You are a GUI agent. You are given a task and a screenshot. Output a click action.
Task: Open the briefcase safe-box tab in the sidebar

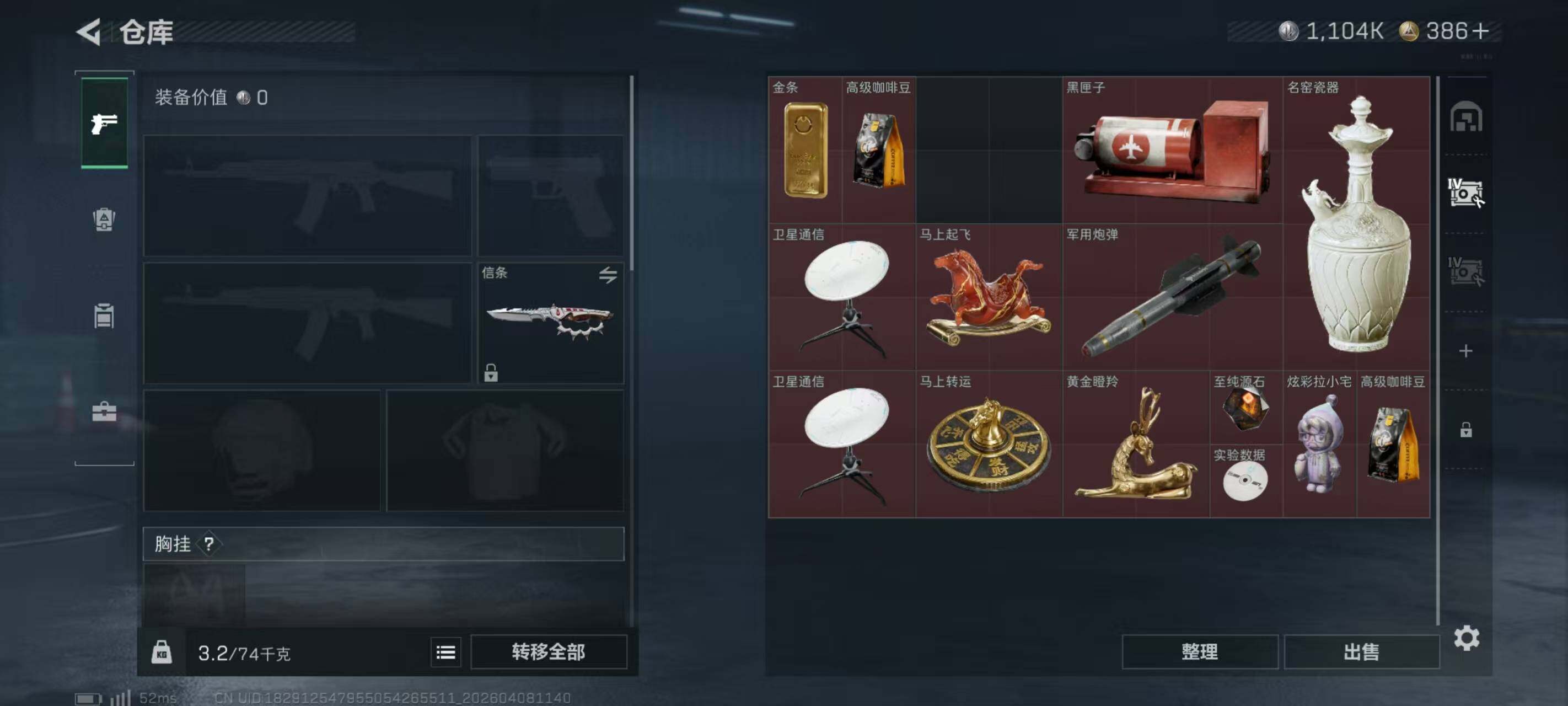click(104, 412)
